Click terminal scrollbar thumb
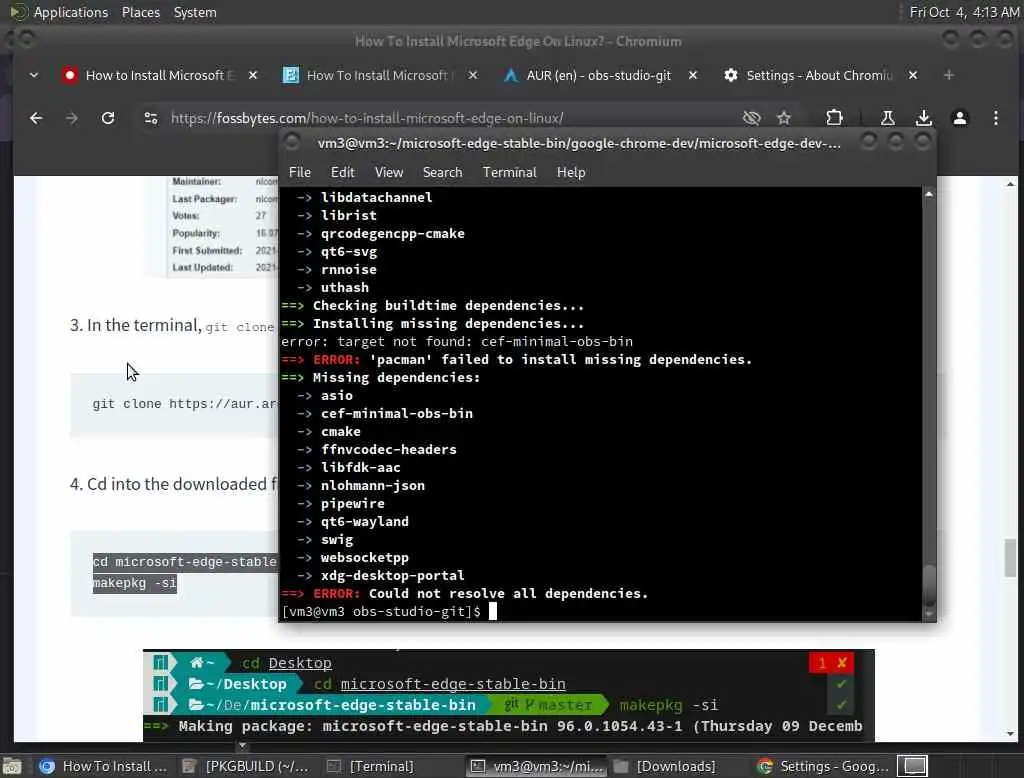Viewport: 1024px width, 778px height. [x=929, y=585]
